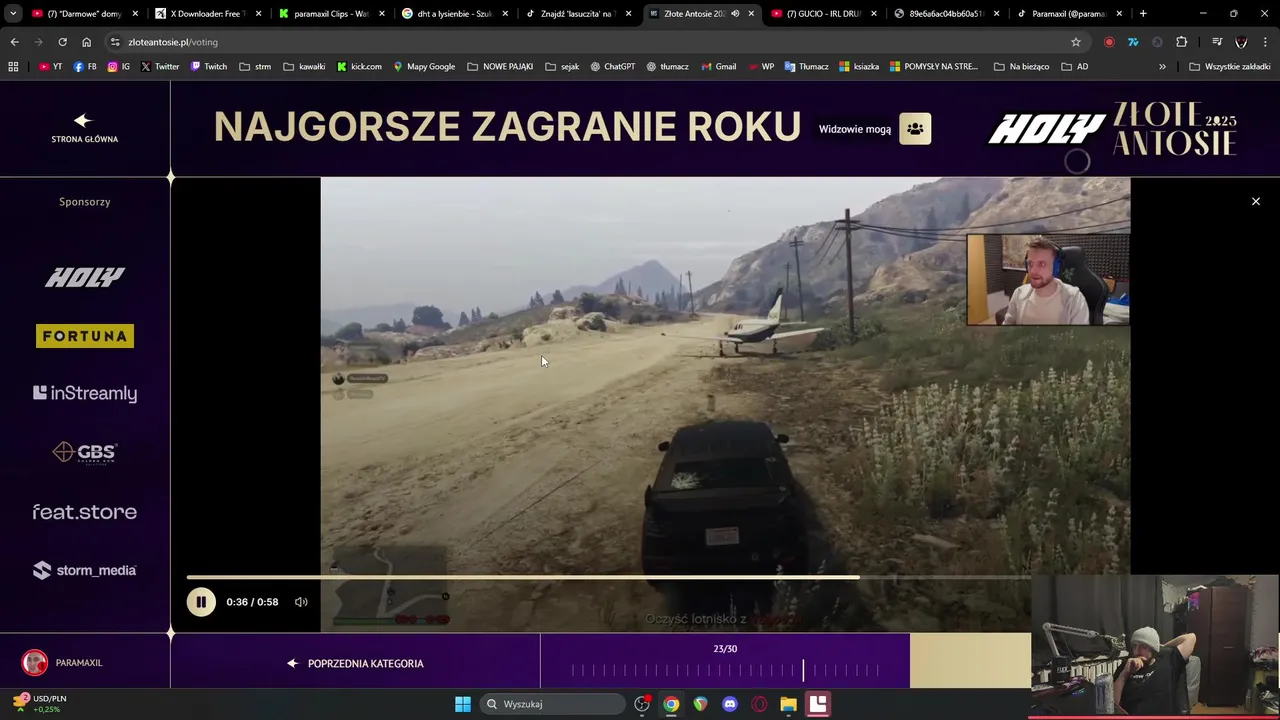Open the viewers group icon button
The height and width of the screenshot is (720, 1280).
coord(915,129)
